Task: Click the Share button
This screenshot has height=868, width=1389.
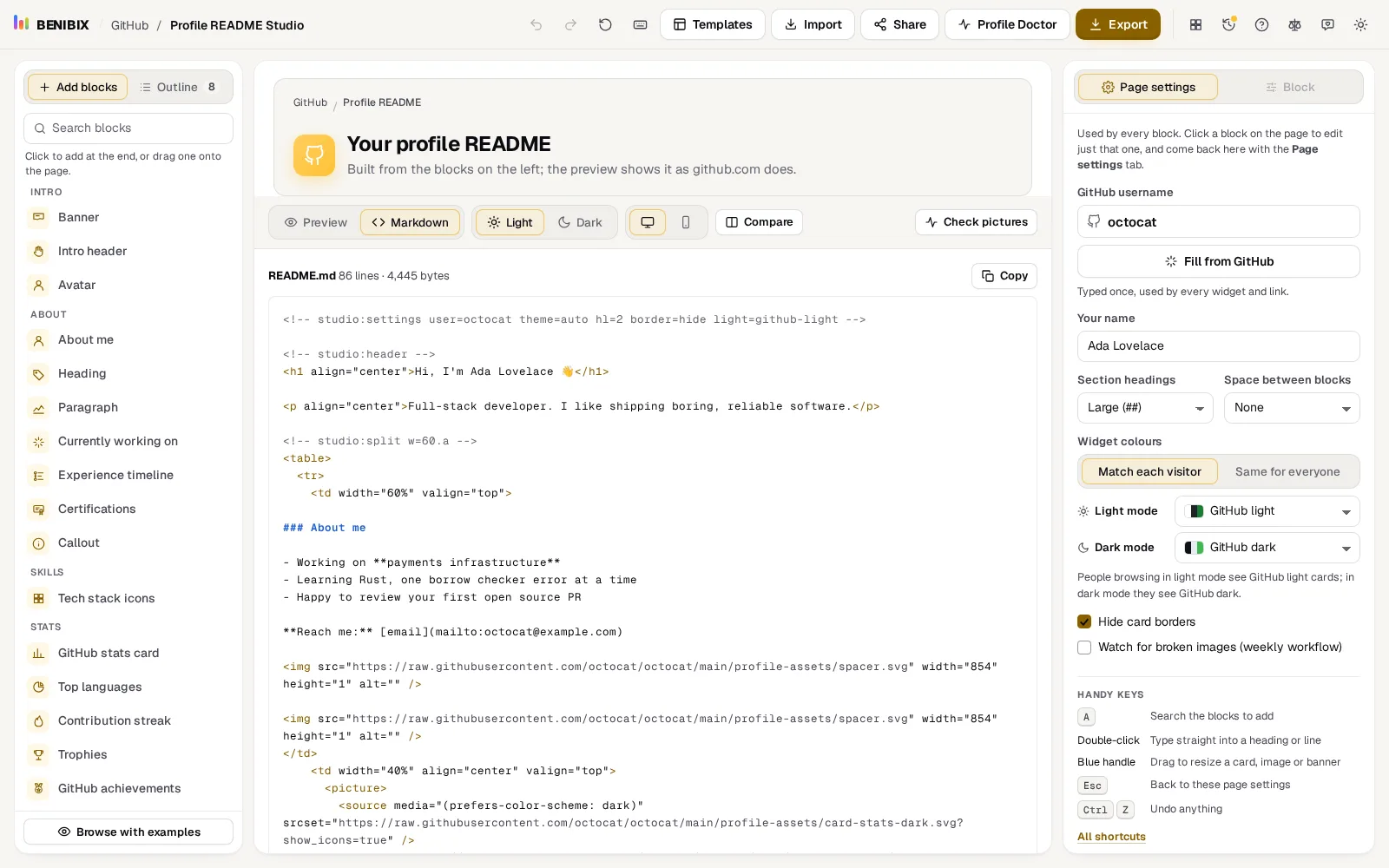Action: pyautogui.click(x=900, y=24)
